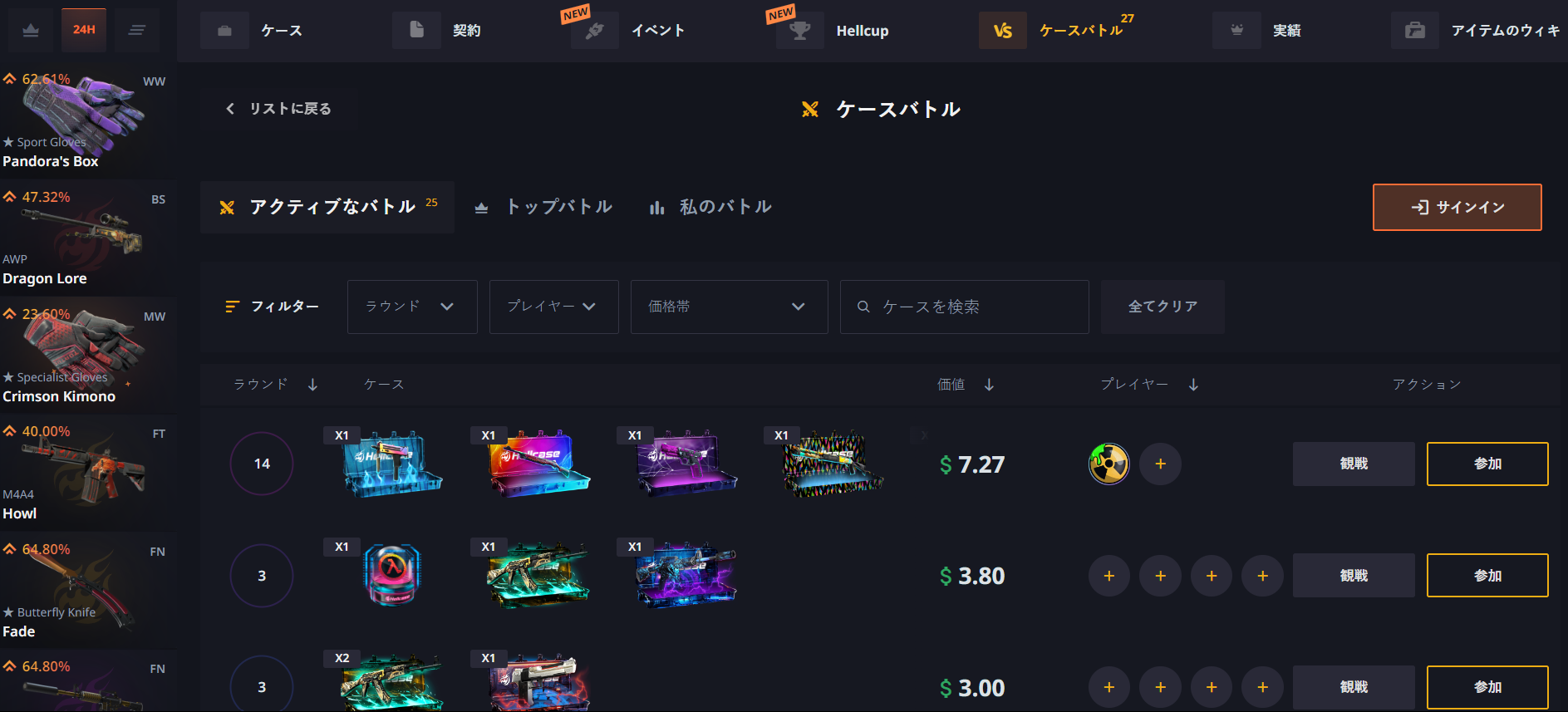Expand the プレイヤー filter dropdown
The image size is (1568, 712).
(x=553, y=307)
